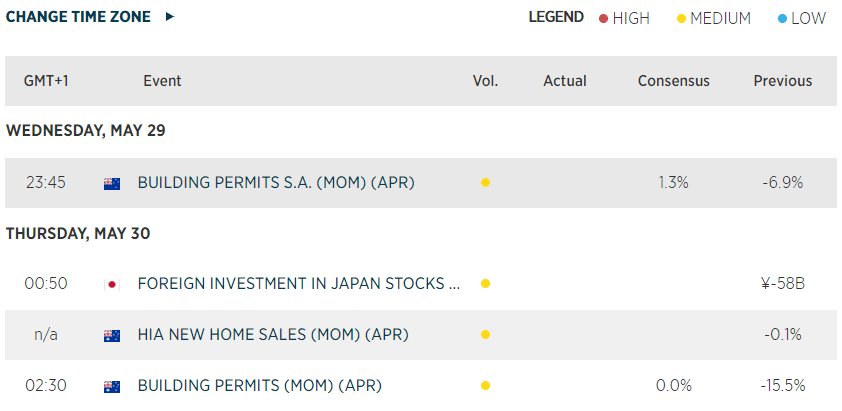Click the New Zealand flag beside Building Permits S.A.

click(112, 184)
